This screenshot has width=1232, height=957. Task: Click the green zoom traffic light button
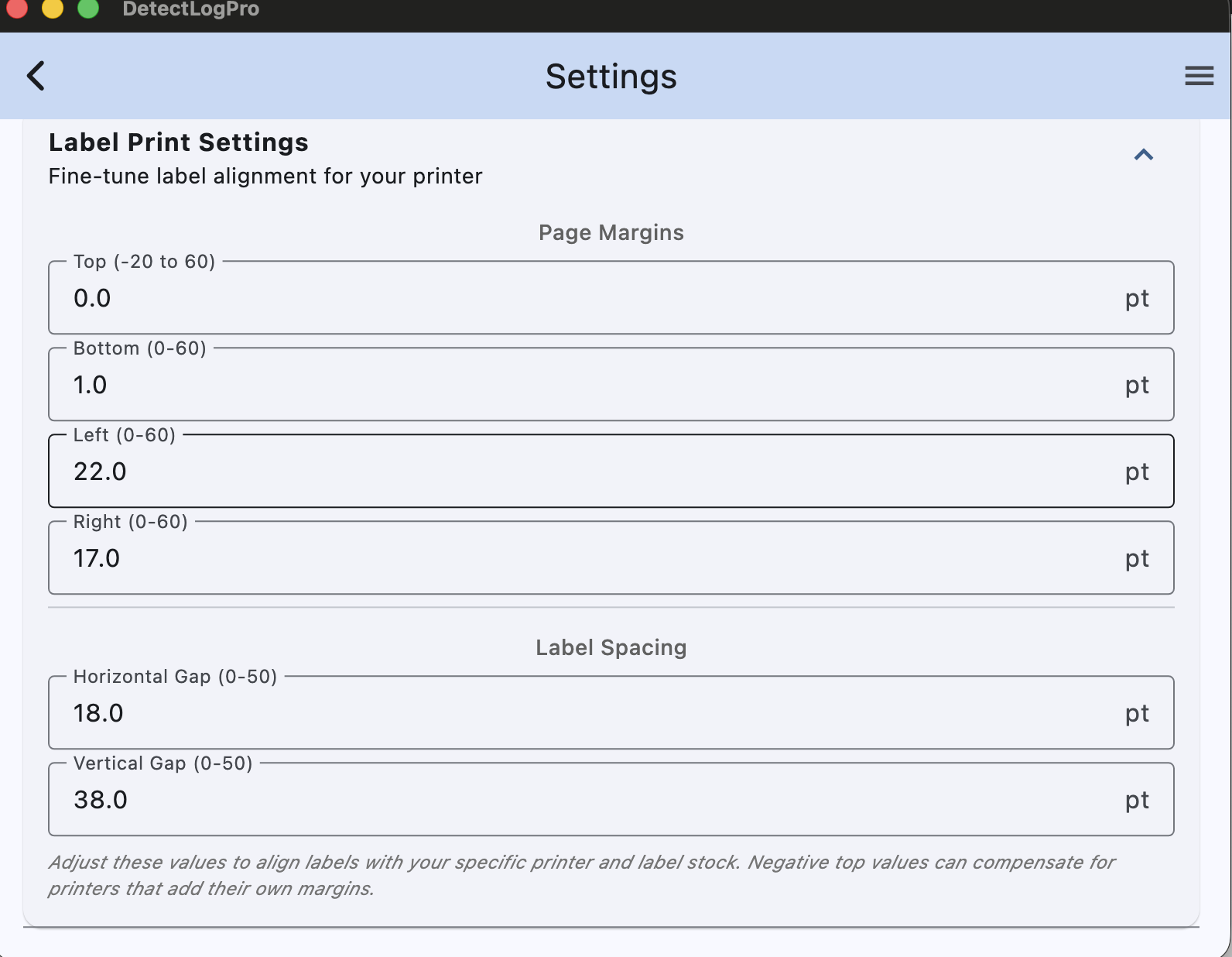[87, 9]
